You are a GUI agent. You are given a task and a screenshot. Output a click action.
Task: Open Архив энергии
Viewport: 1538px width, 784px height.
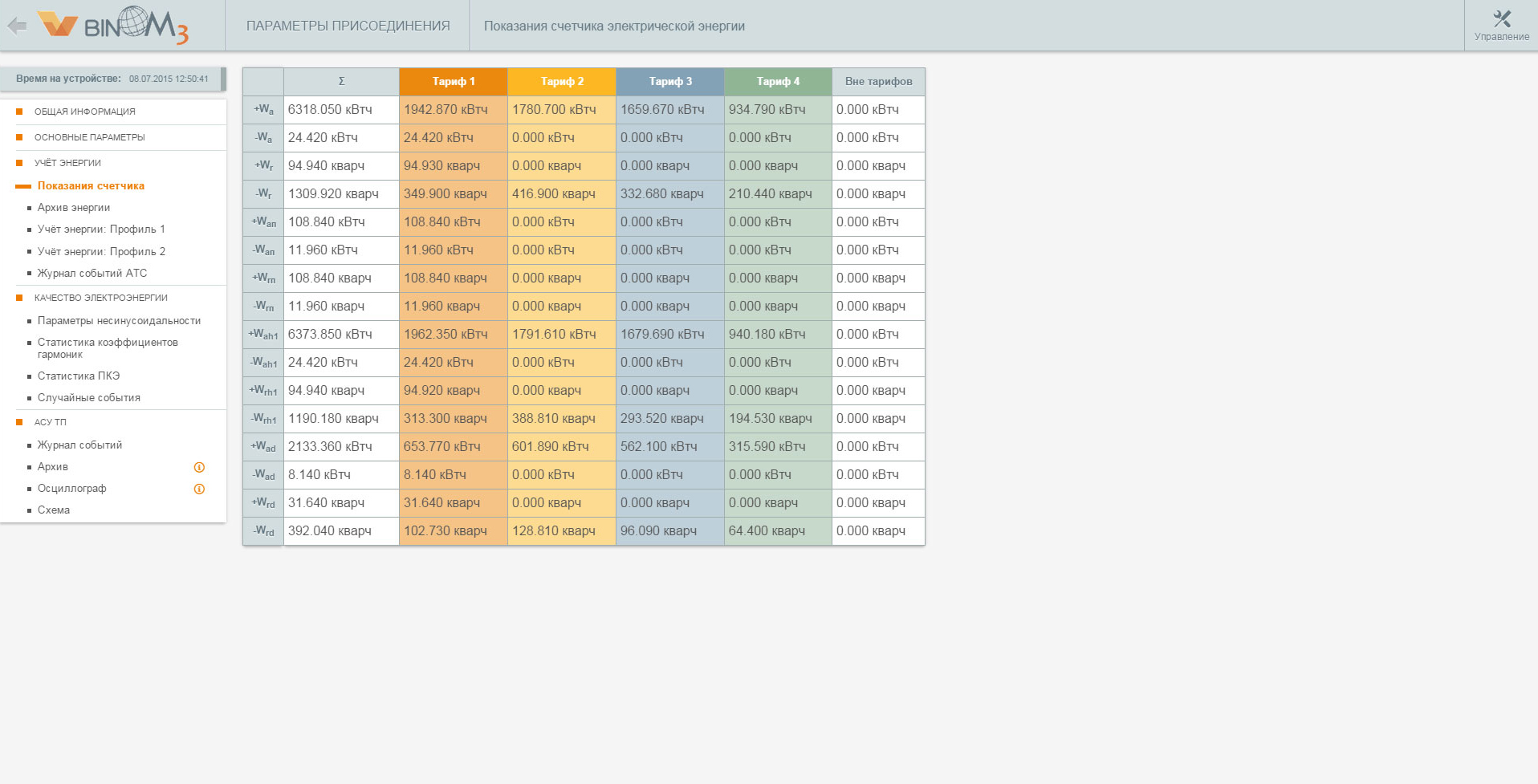coord(74,207)
